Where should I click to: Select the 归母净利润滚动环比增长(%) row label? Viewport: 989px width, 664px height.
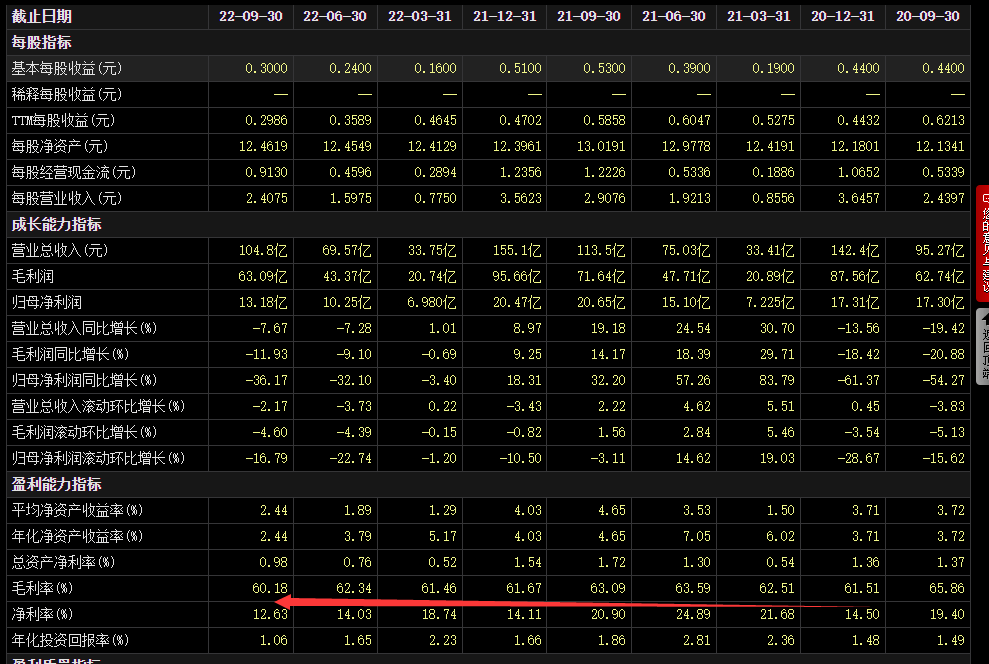(98, 458)
